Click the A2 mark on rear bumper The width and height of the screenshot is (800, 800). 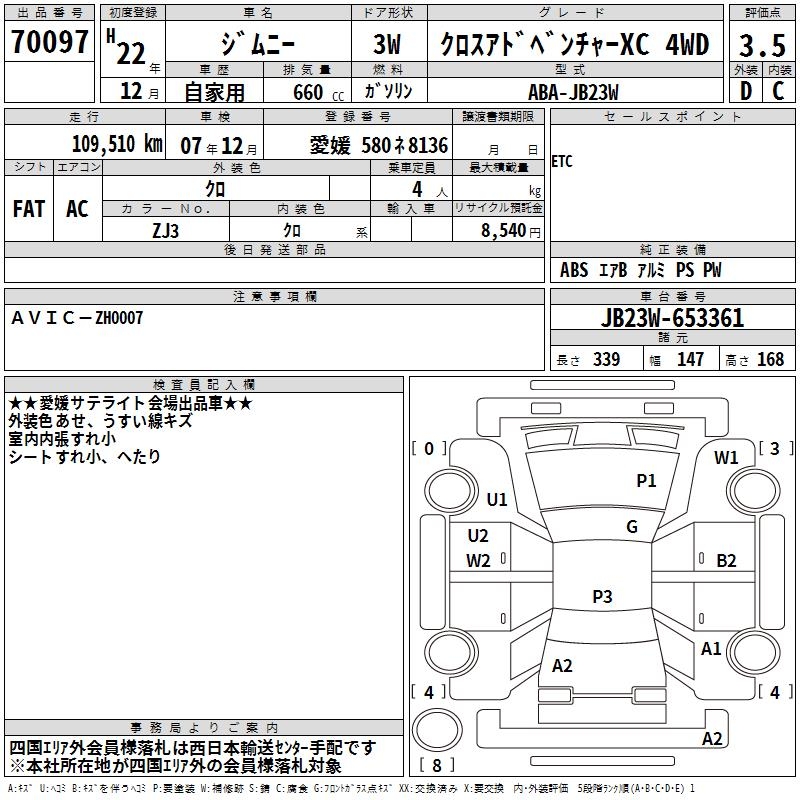tap(712, 739)
